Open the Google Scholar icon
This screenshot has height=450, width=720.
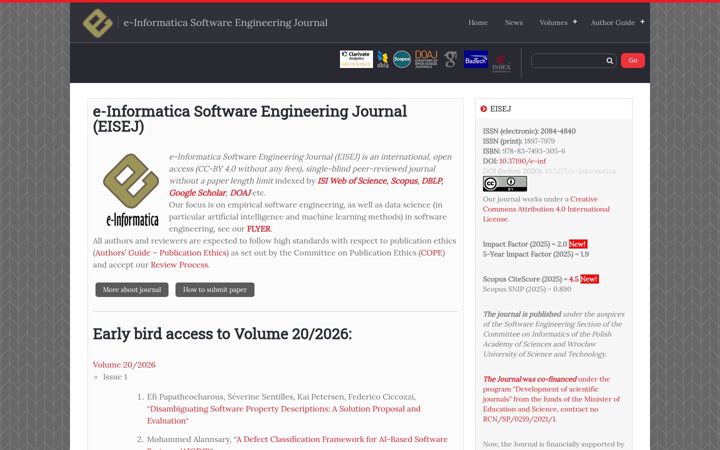click(x=450, y=59)
